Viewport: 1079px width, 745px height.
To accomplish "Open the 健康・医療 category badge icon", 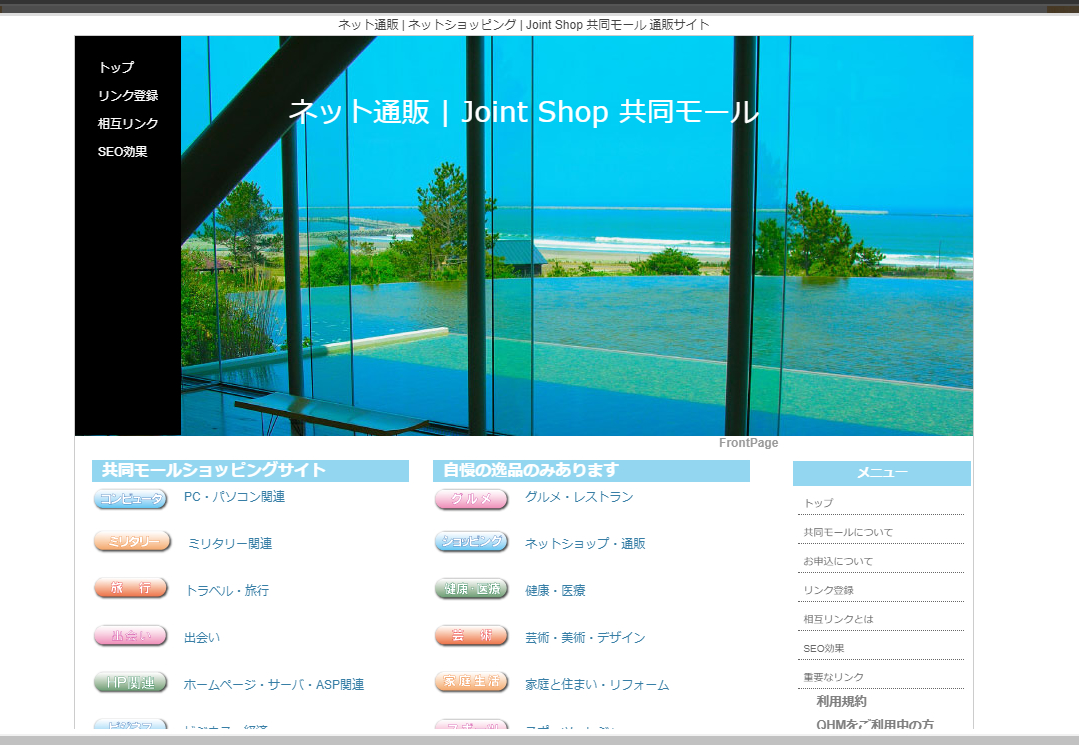I will [471, 589].
